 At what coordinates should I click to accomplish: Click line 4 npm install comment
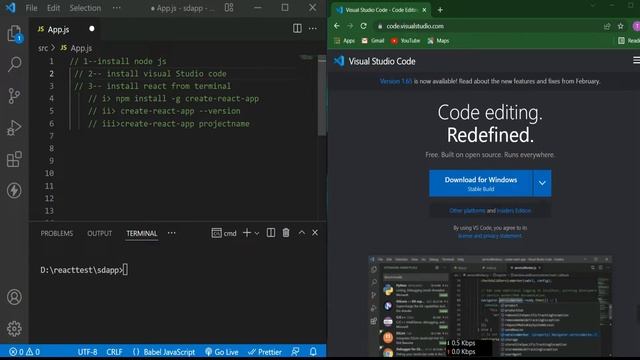tap(173, 99)
